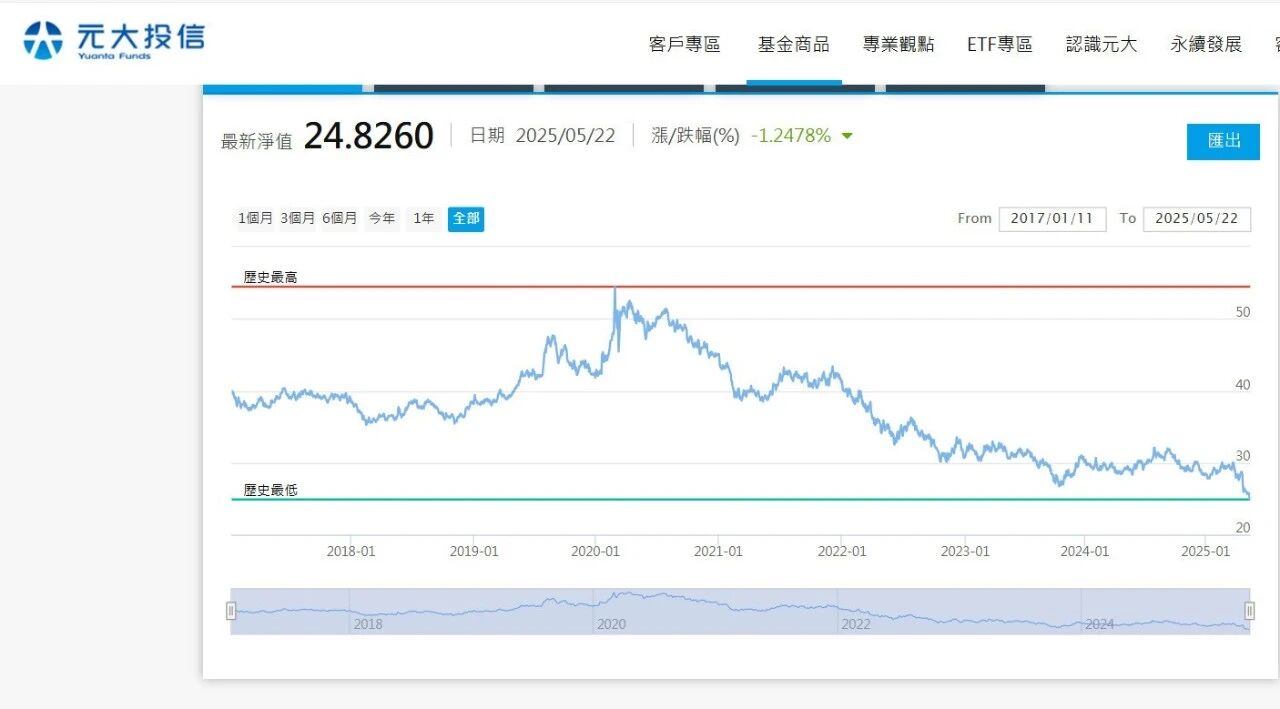Screen dimensions: 1280x709
Task: Select the 1個月 time range
Action: click(x=255, y=218)
